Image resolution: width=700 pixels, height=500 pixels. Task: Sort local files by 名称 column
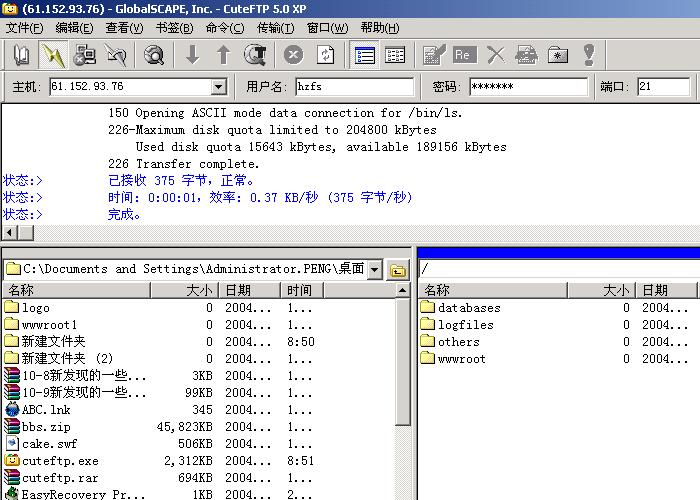(x=76, y=290)
